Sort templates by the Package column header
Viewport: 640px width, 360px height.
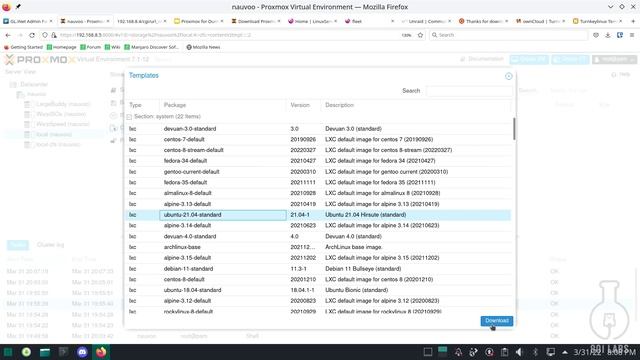223,105
